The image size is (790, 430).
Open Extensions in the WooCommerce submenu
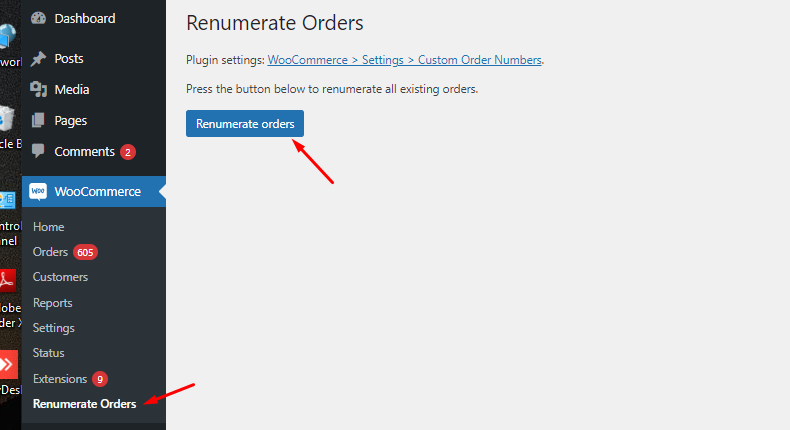(x=60, y=379)
